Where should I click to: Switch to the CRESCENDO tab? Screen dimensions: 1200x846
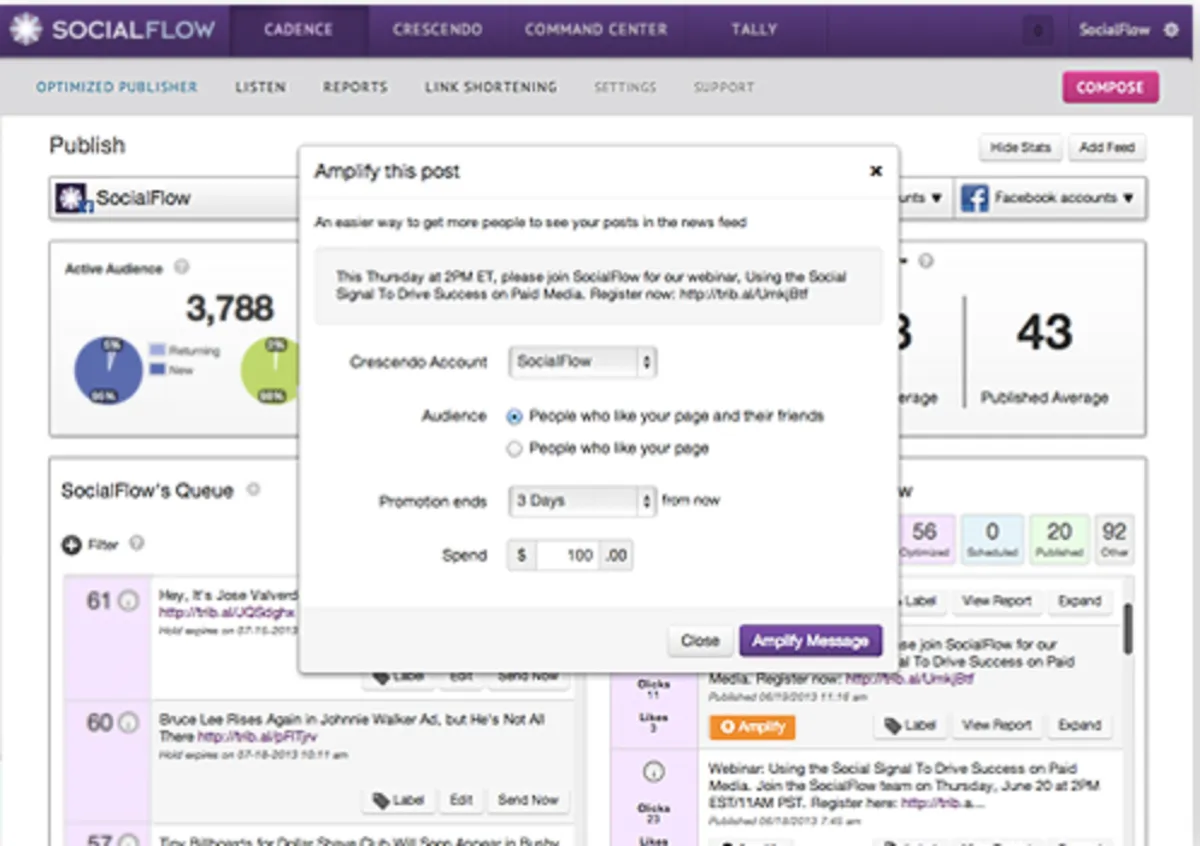(437, 29)
